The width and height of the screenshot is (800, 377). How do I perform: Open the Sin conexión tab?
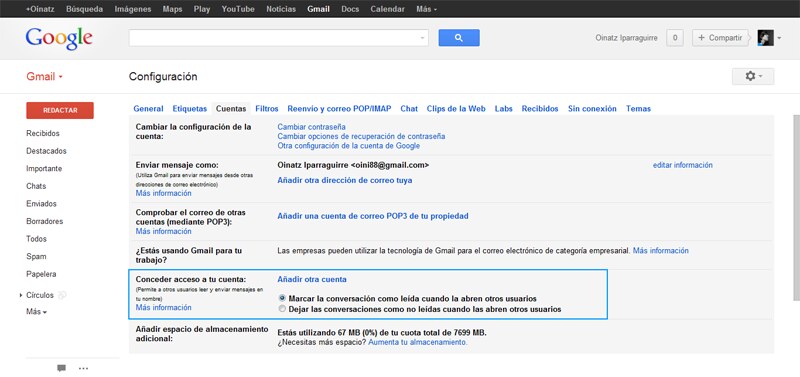coord(592,109)
